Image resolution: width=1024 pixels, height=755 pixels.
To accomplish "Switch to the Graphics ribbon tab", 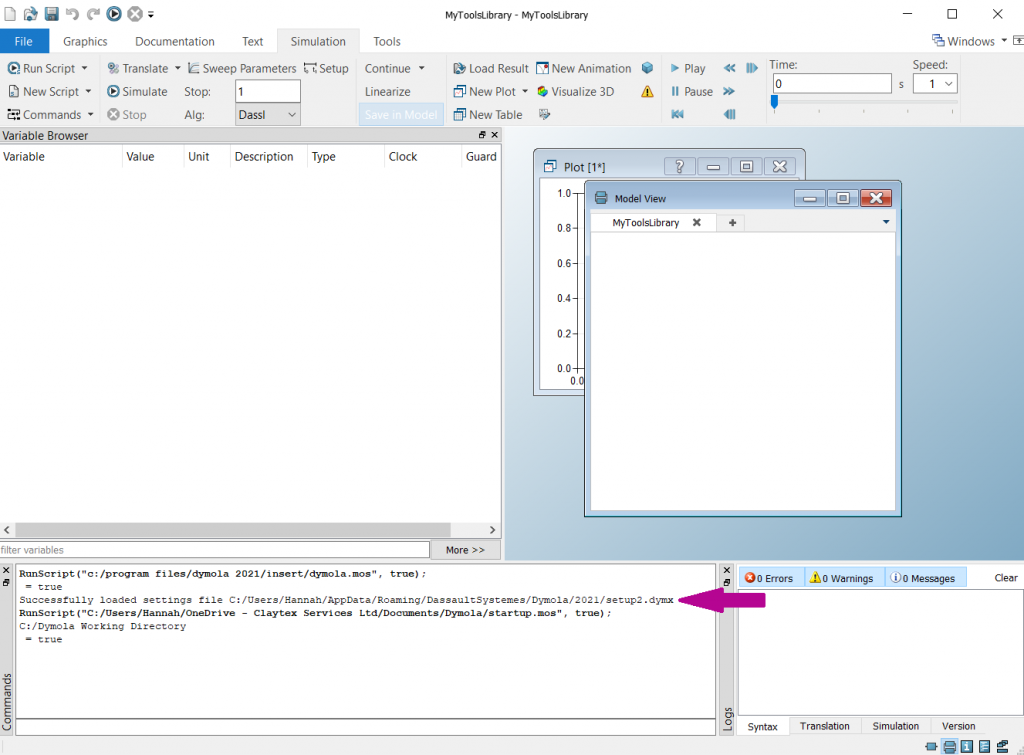I will 85,41.
